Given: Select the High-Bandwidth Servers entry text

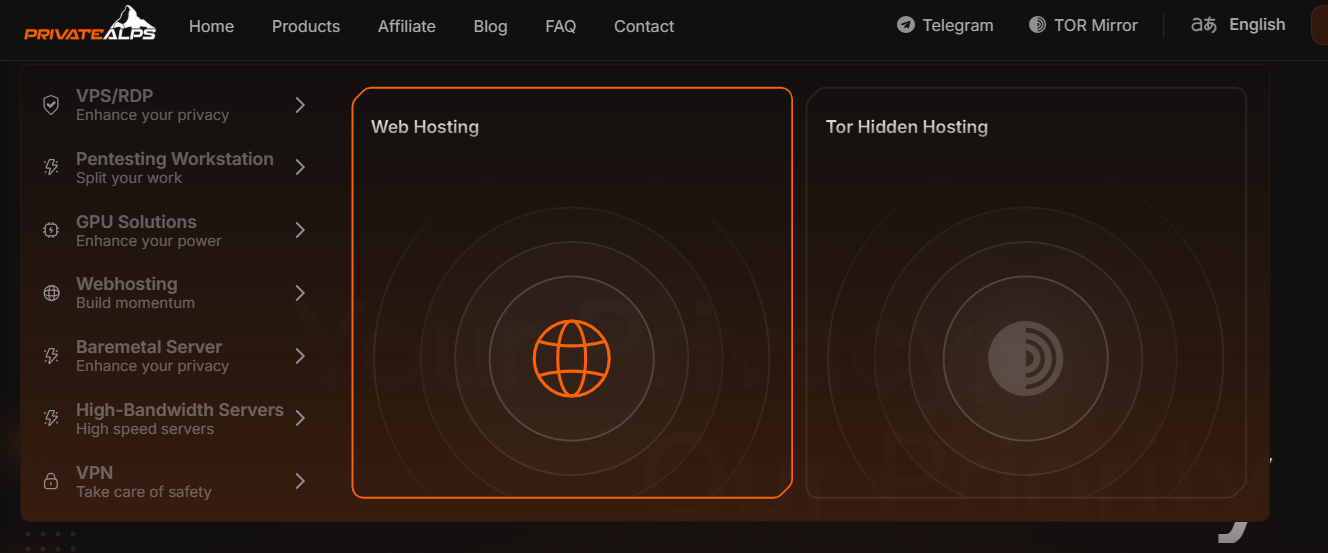Looking at the screenshot, I should click(x=180, y=410).
